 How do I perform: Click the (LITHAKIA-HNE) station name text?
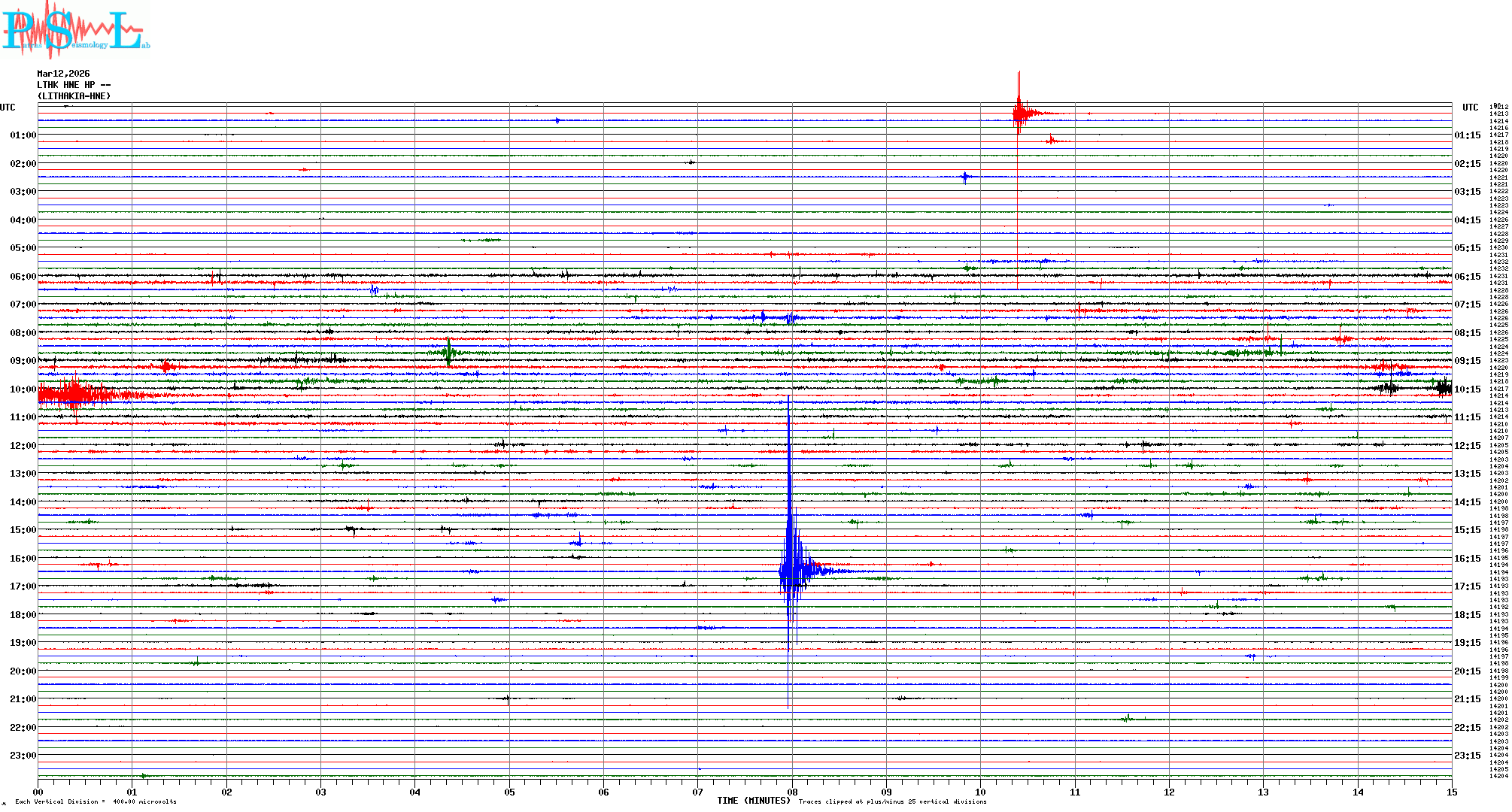pos(74,96)
